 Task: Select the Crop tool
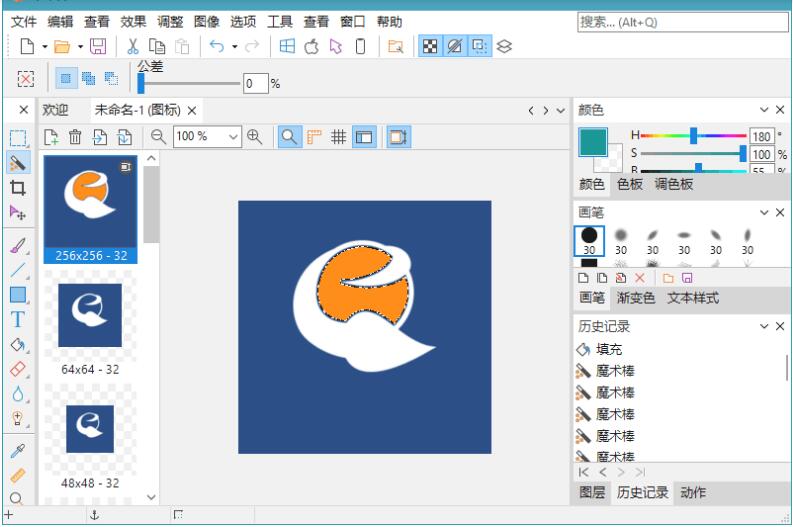click(x=18, y=188)
